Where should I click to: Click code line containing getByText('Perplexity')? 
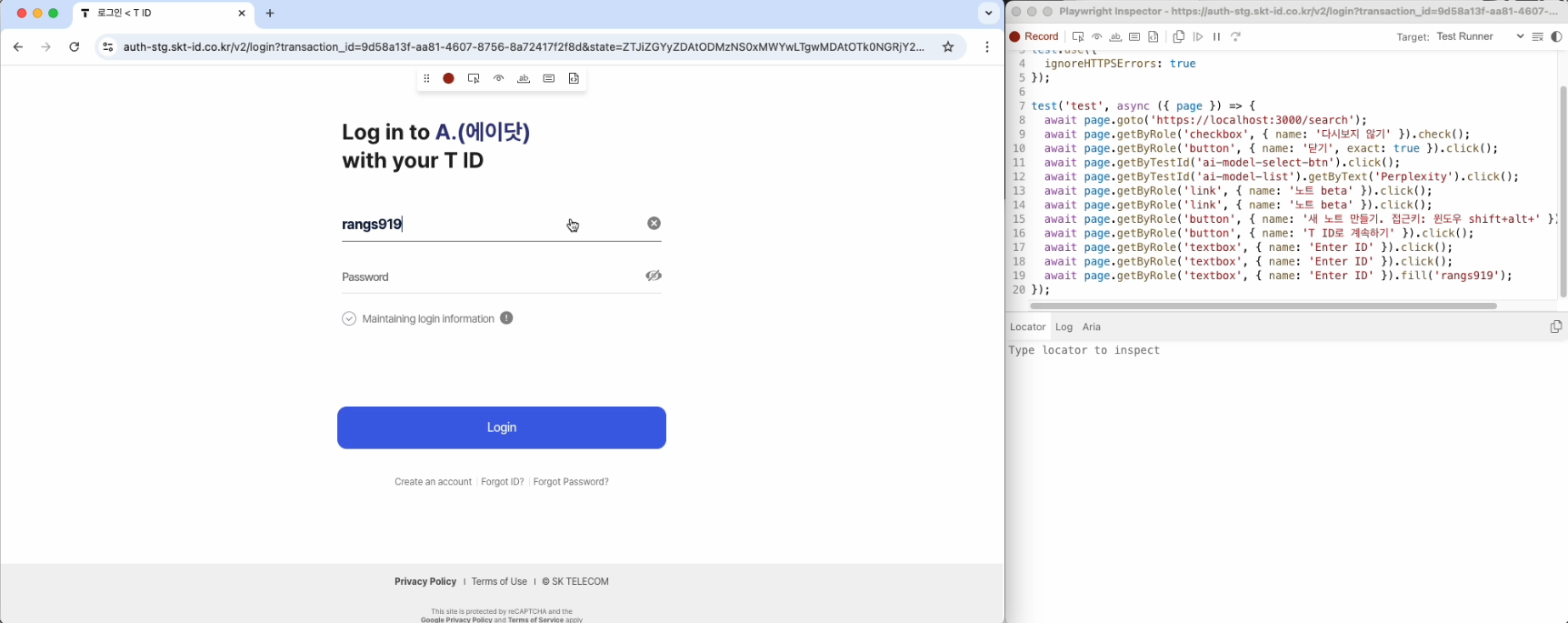point(1282,176)
